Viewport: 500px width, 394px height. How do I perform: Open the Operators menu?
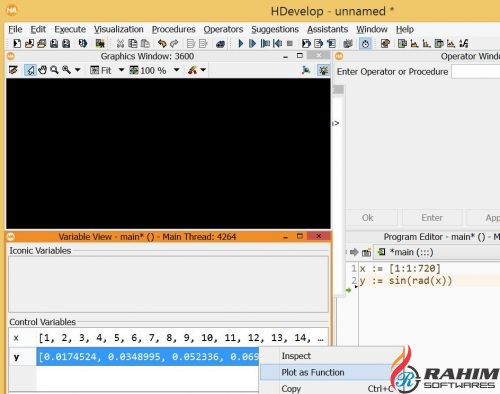click(223, 29)
